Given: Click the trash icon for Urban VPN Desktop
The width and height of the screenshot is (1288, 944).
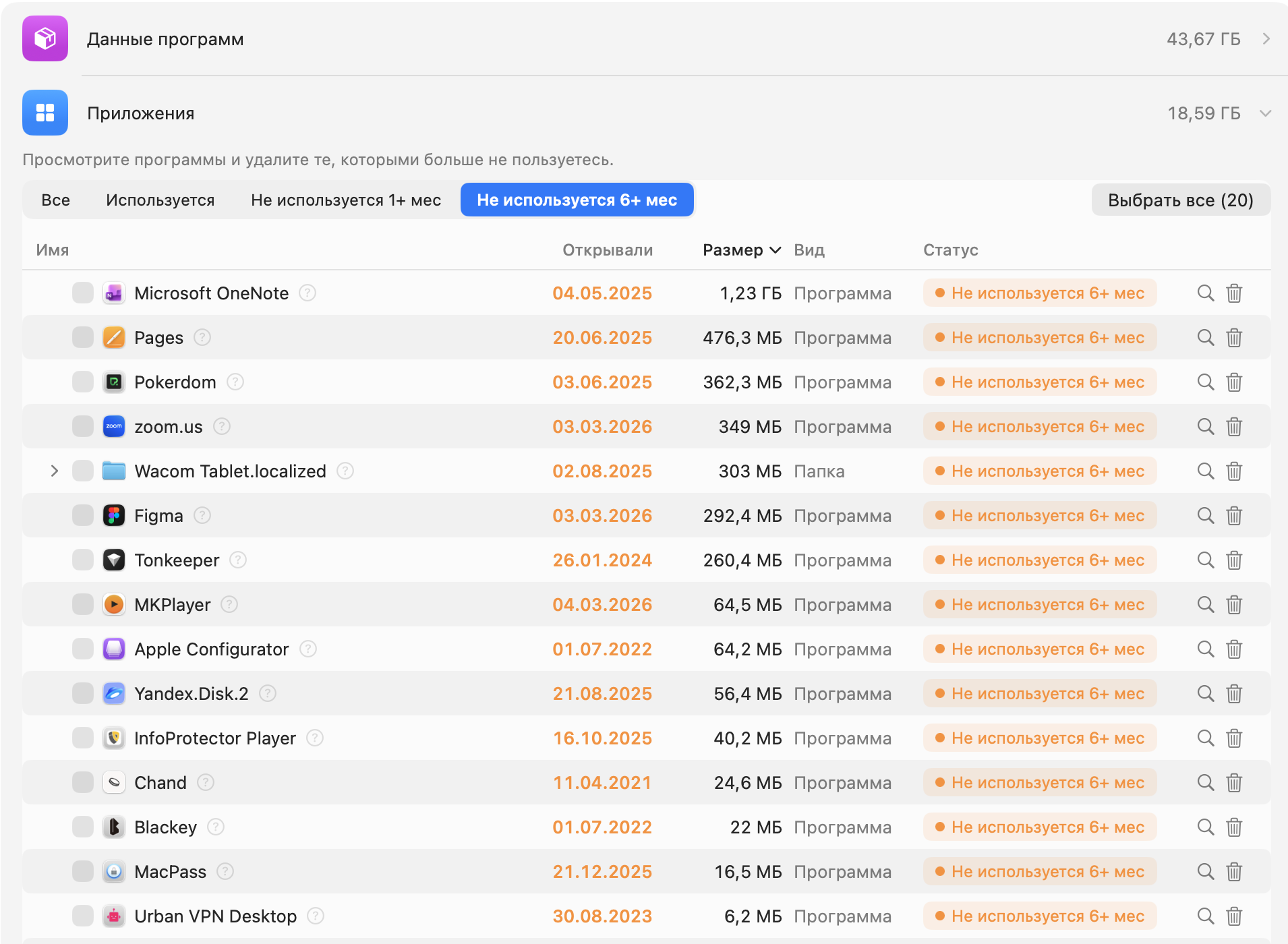Looking at the screenshot, I should point(1234,916).
